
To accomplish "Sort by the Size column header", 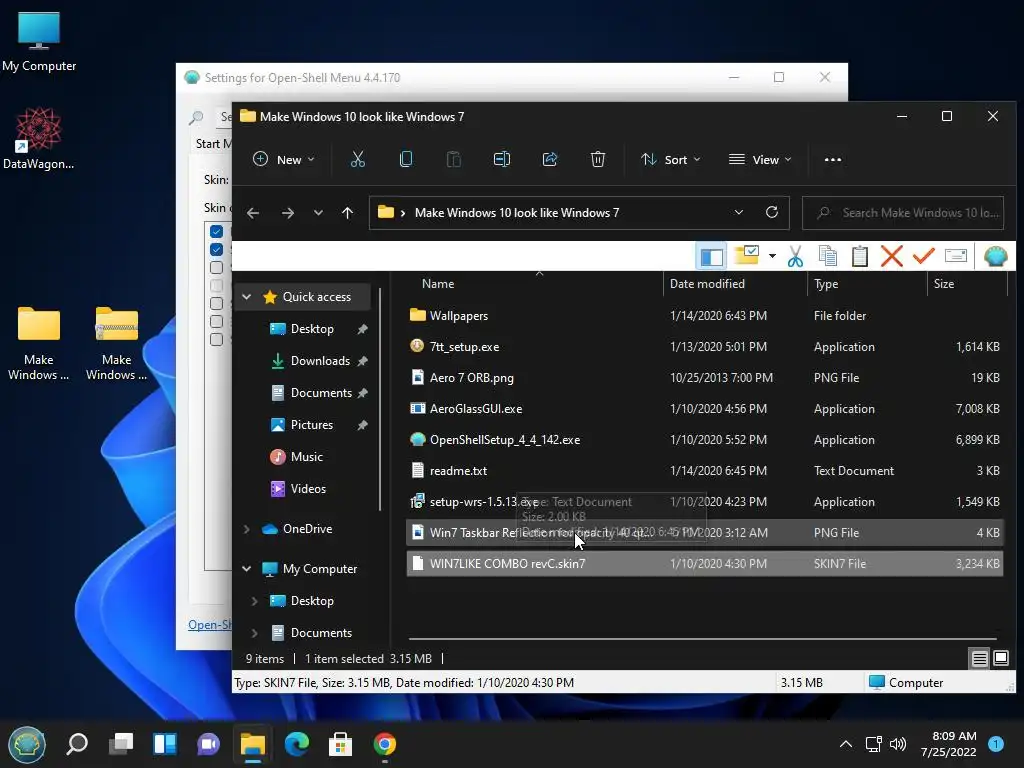I will [943, 284].
